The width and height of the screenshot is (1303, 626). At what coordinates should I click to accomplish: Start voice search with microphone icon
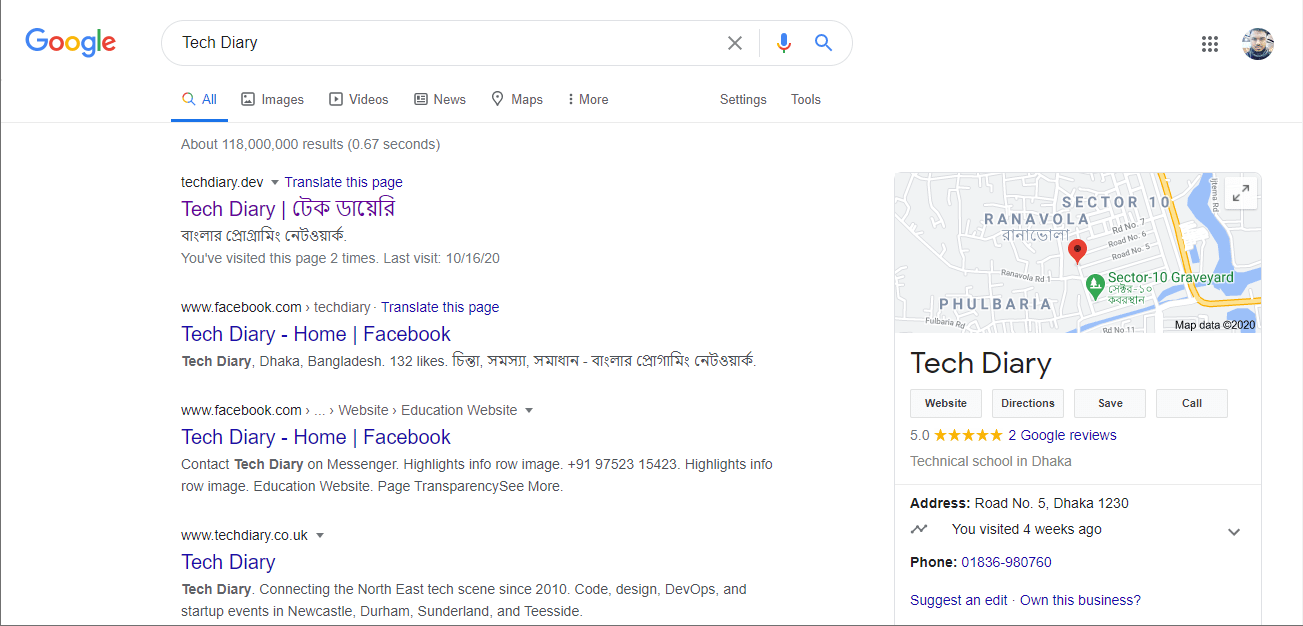click(x=784, y=43)
